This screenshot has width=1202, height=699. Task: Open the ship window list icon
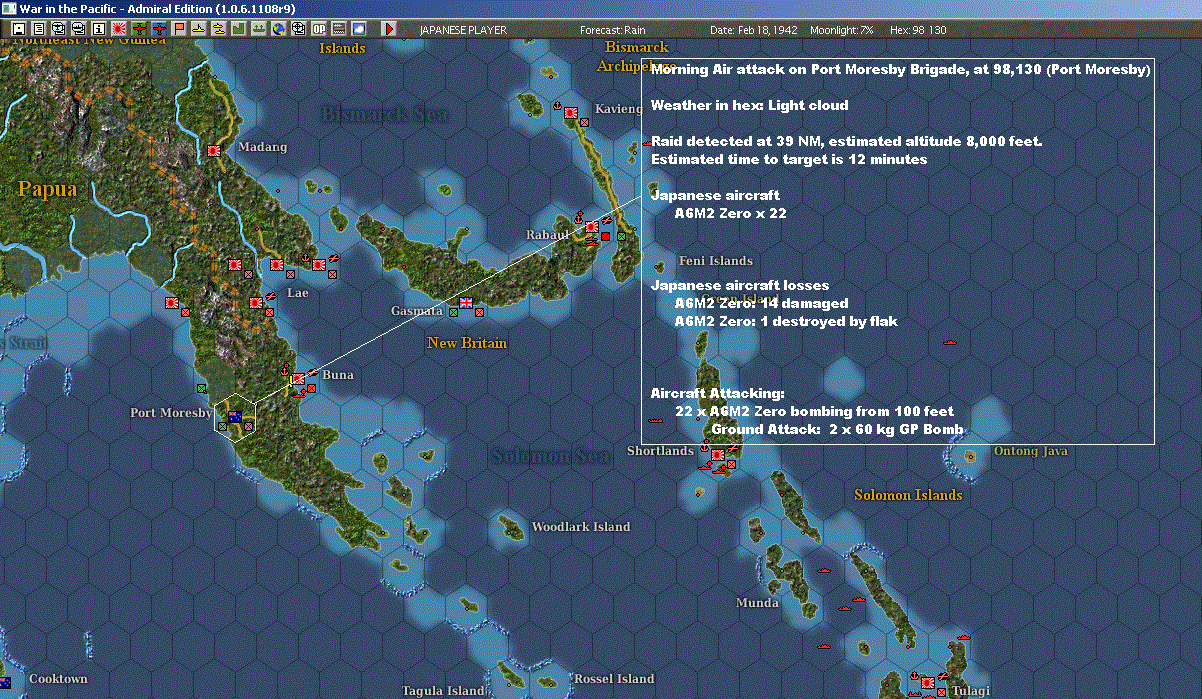coord(78,30)
